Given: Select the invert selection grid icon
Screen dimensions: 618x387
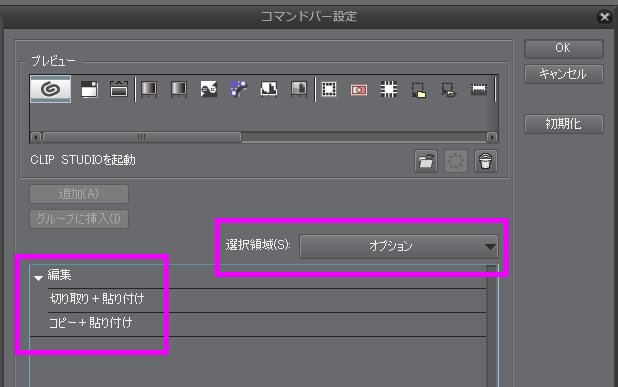Looking at the screenshot, I should click(x=389, y=89).
